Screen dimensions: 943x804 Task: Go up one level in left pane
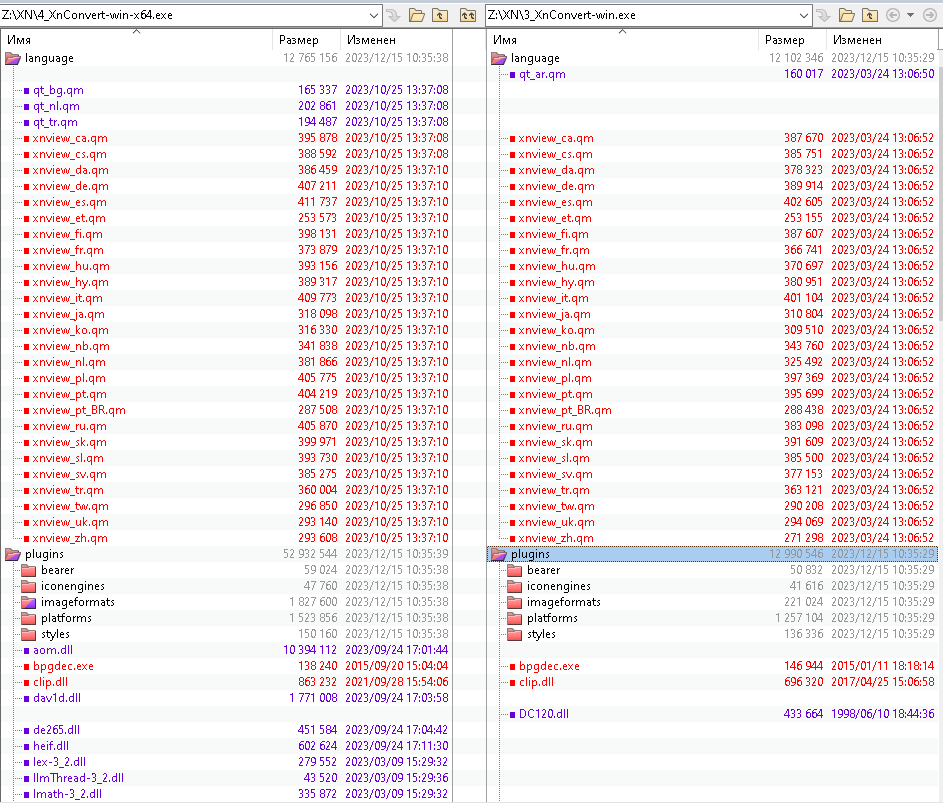tap(440, 15)
